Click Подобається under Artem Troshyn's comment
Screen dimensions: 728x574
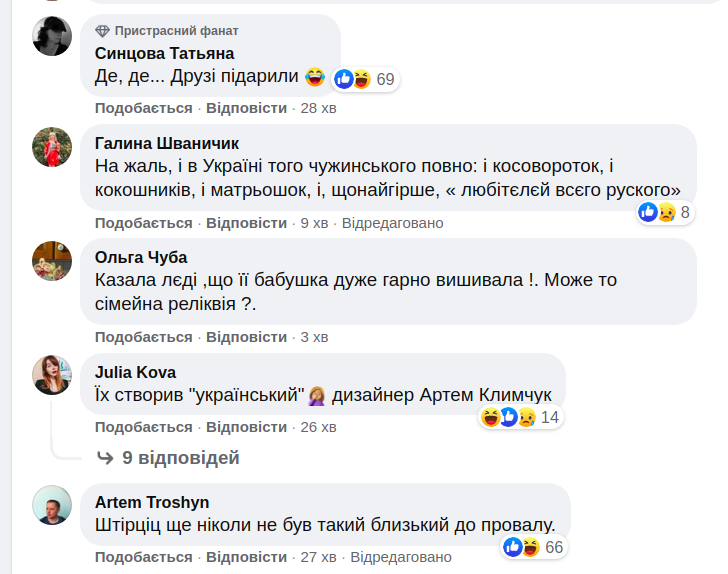point(143,557)
